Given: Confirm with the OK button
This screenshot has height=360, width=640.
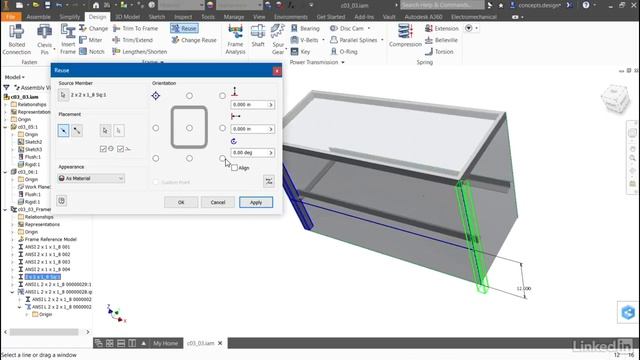Looking at the screenshot, I should coord(181,202).
